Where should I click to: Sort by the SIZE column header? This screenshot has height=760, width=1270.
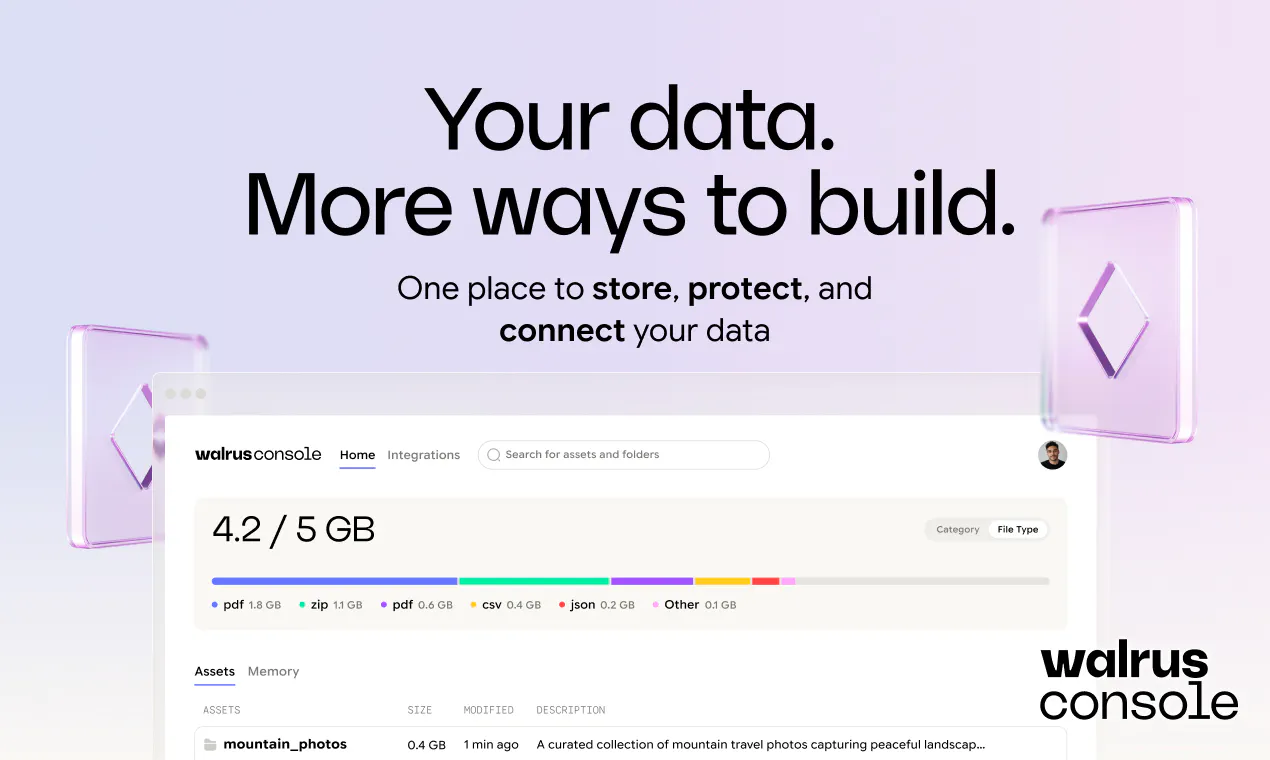click(420, 710)
